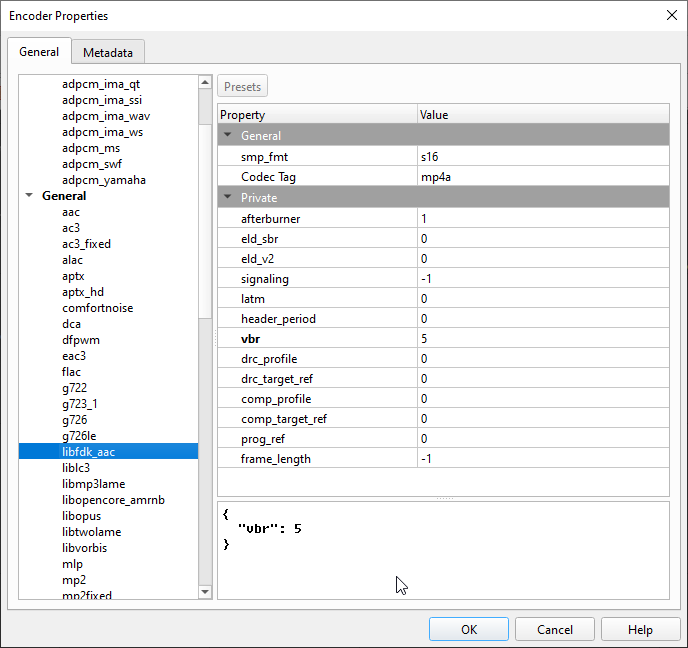Confirm with the OK button
This screenshot has height=648, width=688.
[469, 630]
